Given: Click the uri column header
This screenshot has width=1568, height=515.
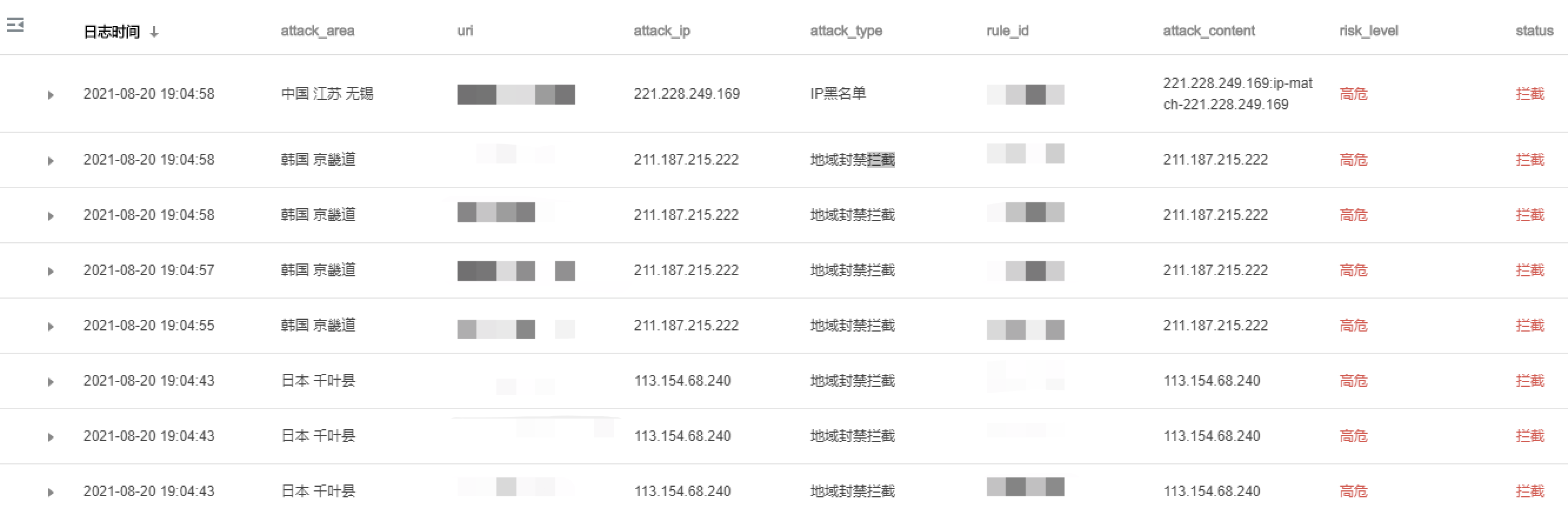Looking at the screenshot, I should point(465,31).
